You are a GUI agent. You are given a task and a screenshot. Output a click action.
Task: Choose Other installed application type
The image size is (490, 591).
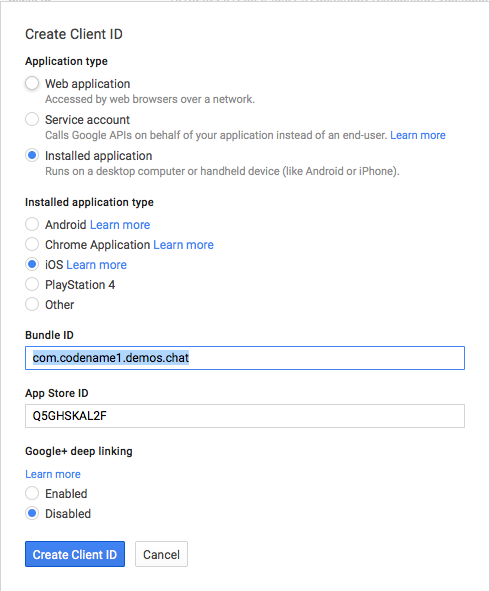point(32,304)
